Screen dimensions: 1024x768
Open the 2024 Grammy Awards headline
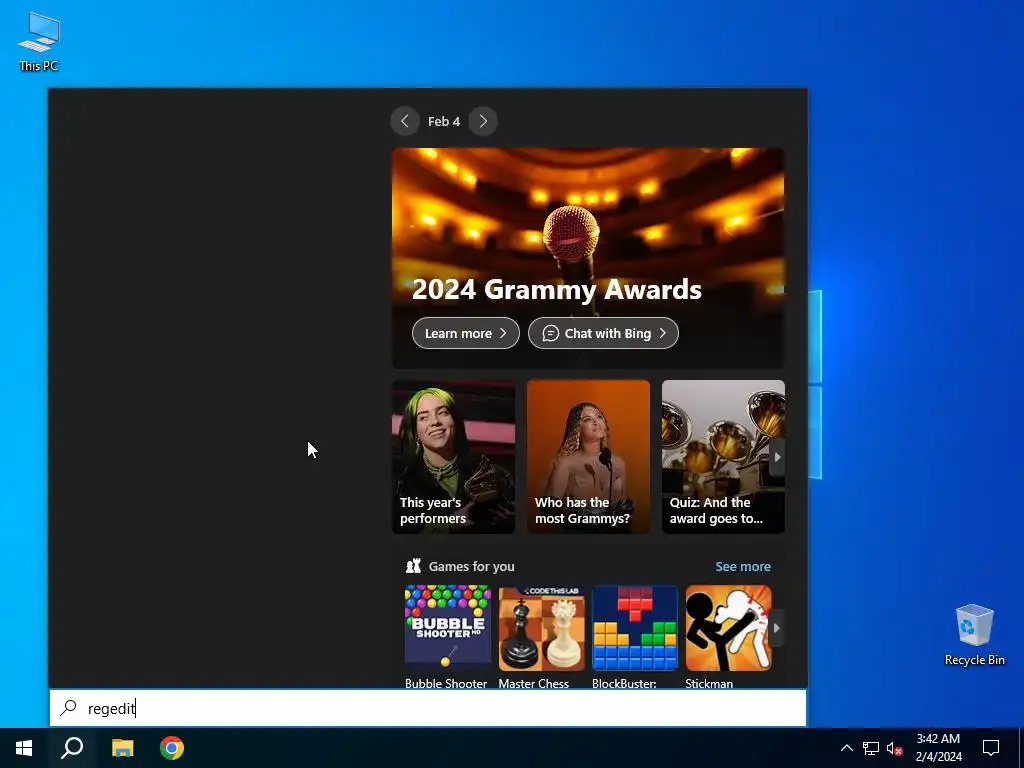[557, 289]
